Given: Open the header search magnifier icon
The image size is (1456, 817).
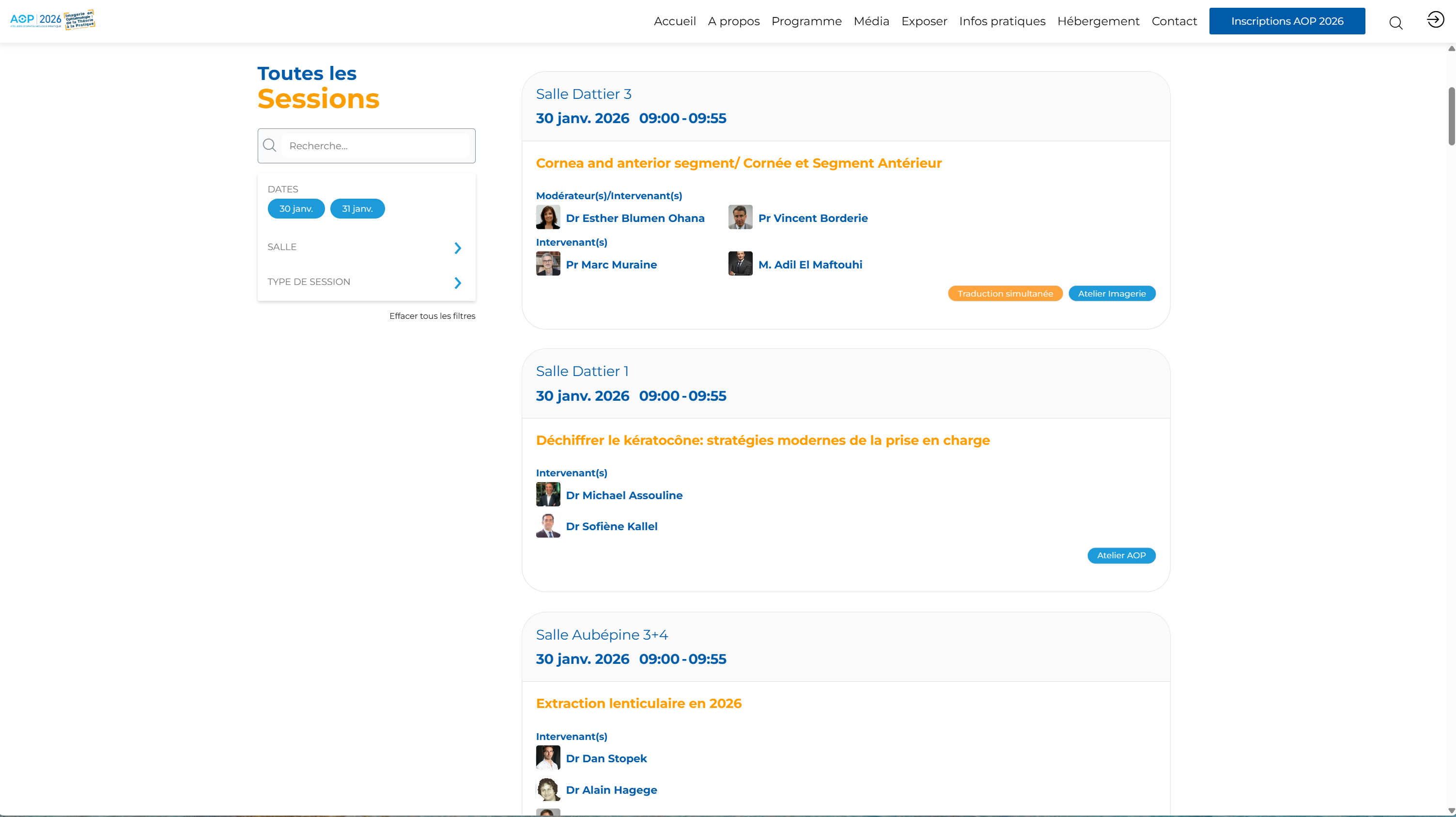Looking at the screenshot, I should point(1395,23).
